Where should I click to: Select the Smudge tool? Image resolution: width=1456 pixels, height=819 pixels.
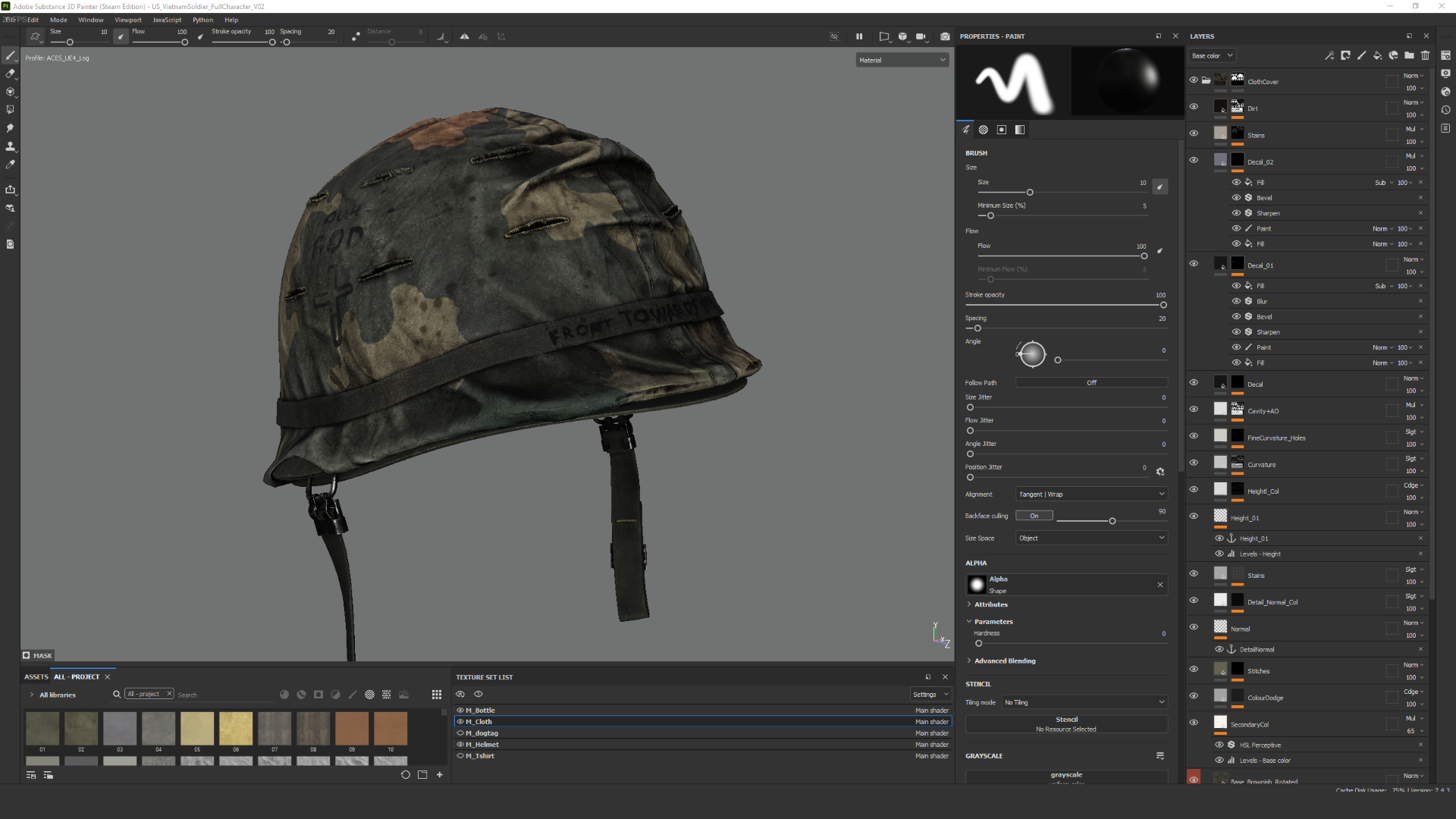10,128
